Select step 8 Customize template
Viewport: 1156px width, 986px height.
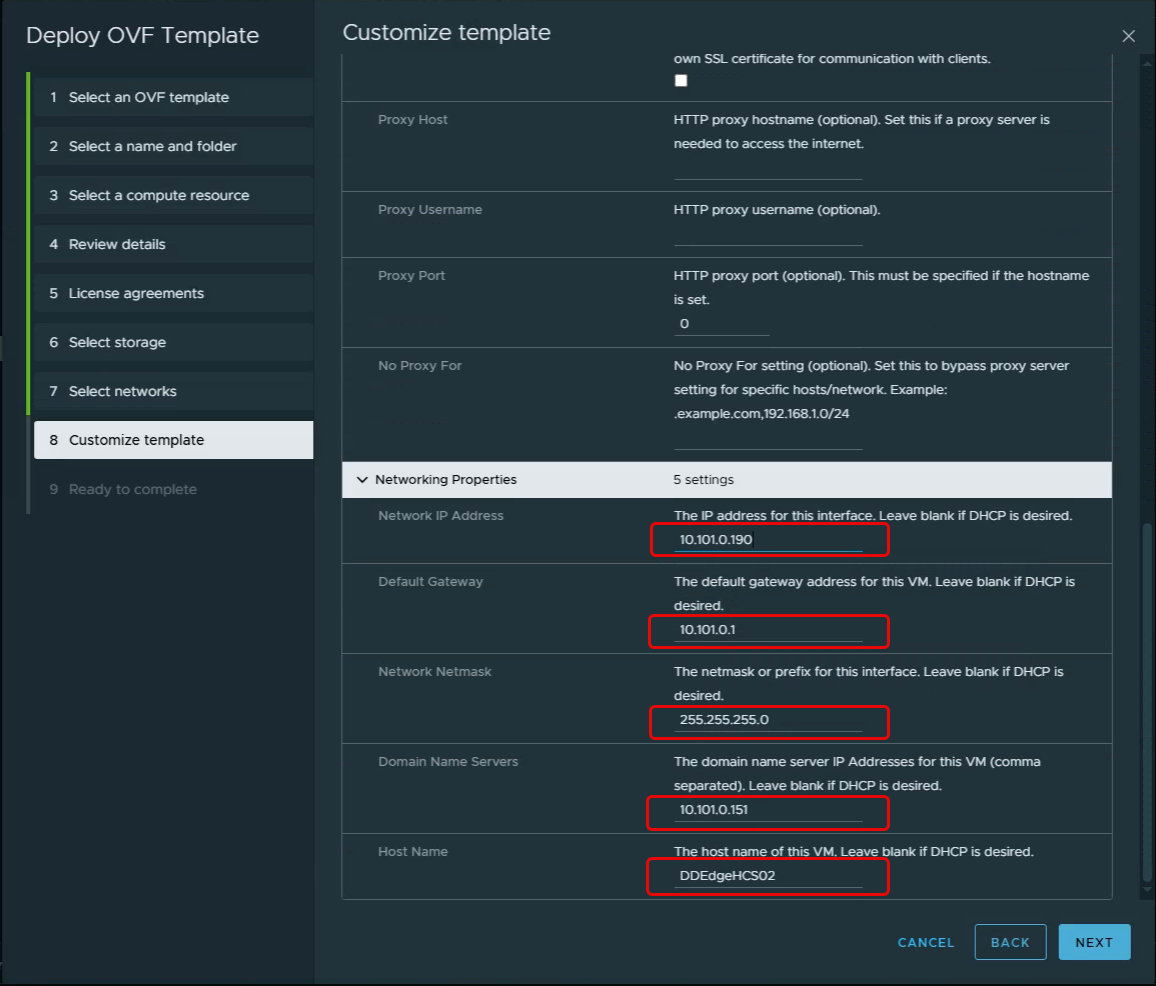coord(136,440)
